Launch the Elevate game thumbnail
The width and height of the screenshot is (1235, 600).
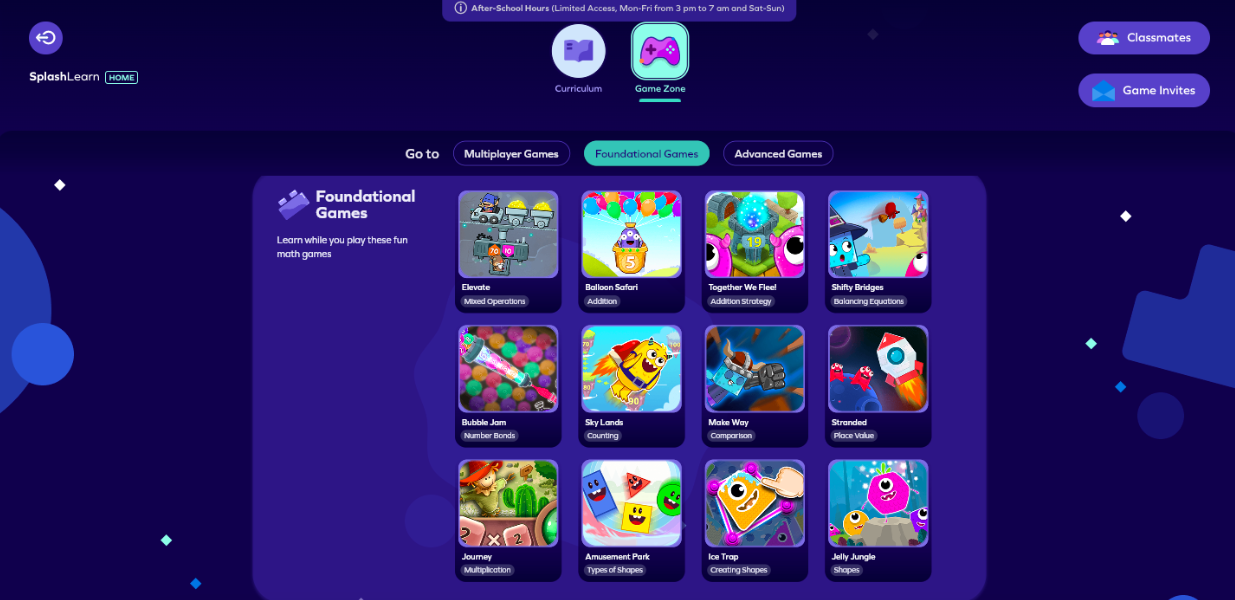tap(508, 234)
